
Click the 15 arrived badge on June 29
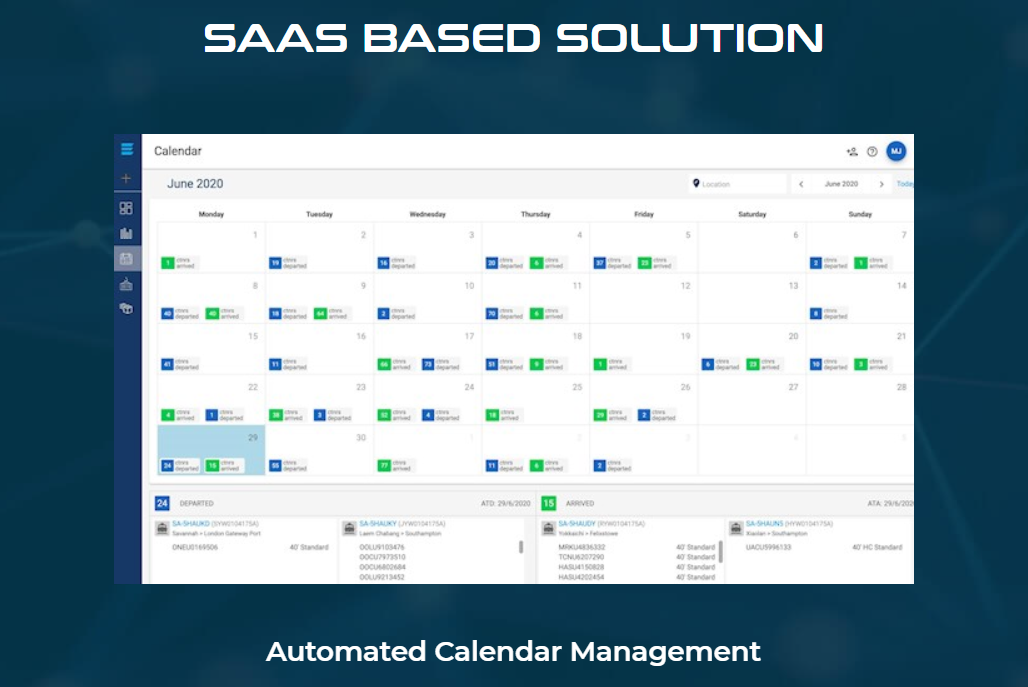pos(224,465)
